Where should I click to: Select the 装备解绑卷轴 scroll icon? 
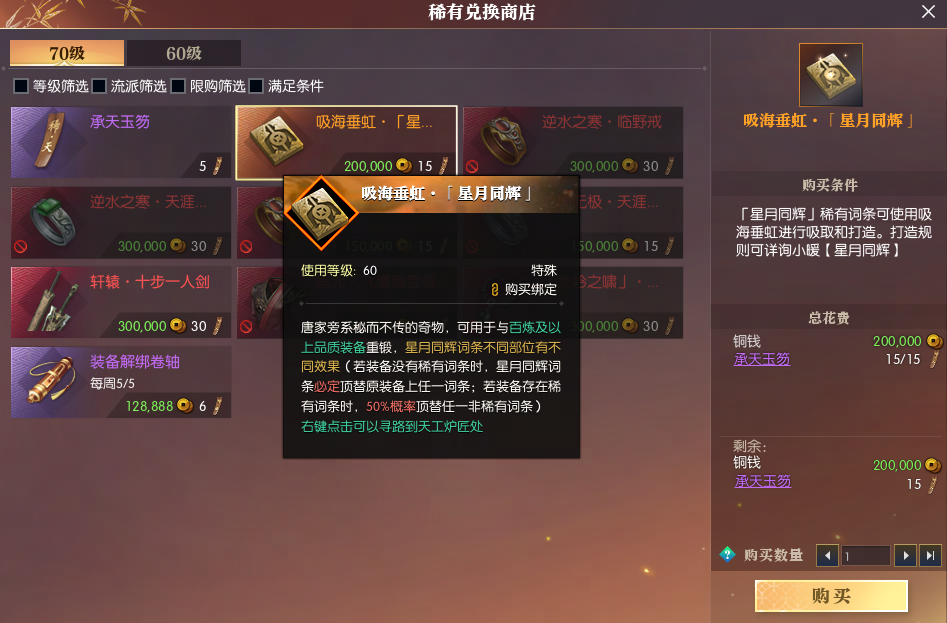51,382
